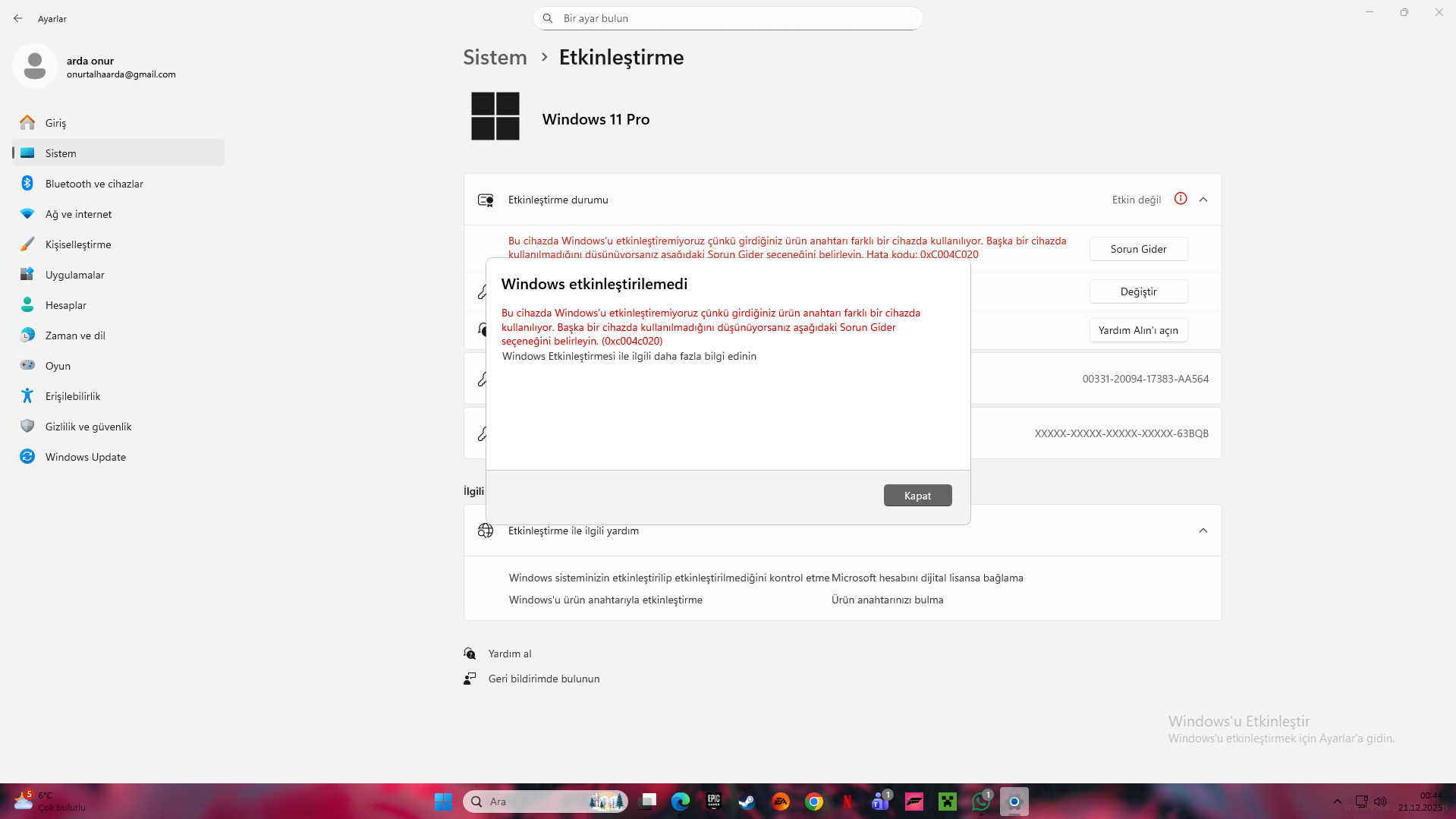This screenshot has width=1456, height=819.
Task: Open the Giriş home icon
Action: (x=27, y=122)
